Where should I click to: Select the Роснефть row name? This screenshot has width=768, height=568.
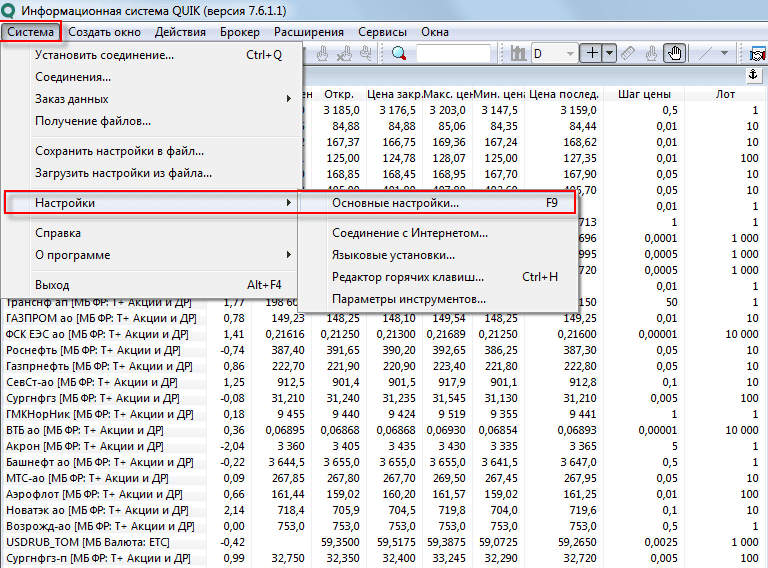coord(93,351)
